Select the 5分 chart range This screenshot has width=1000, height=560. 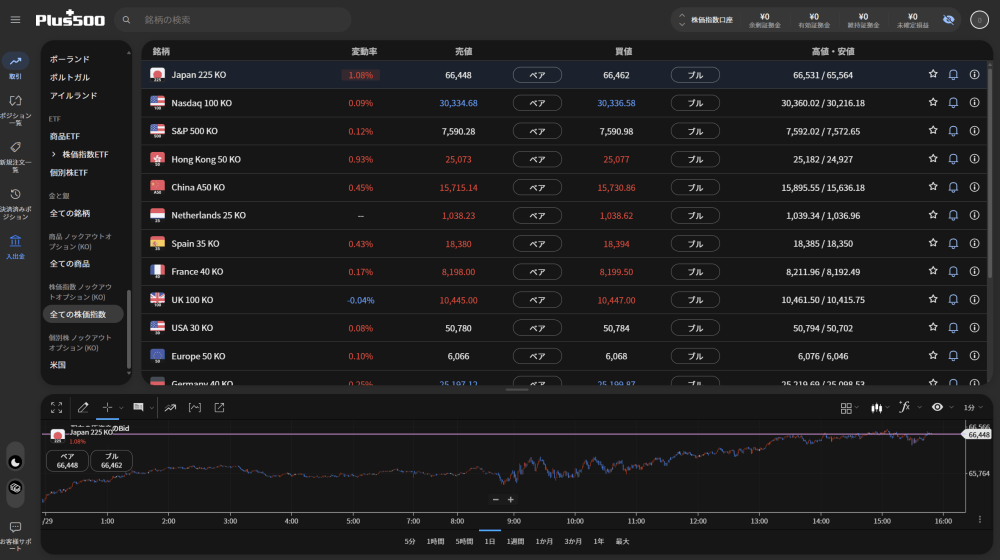coord(409,542)
